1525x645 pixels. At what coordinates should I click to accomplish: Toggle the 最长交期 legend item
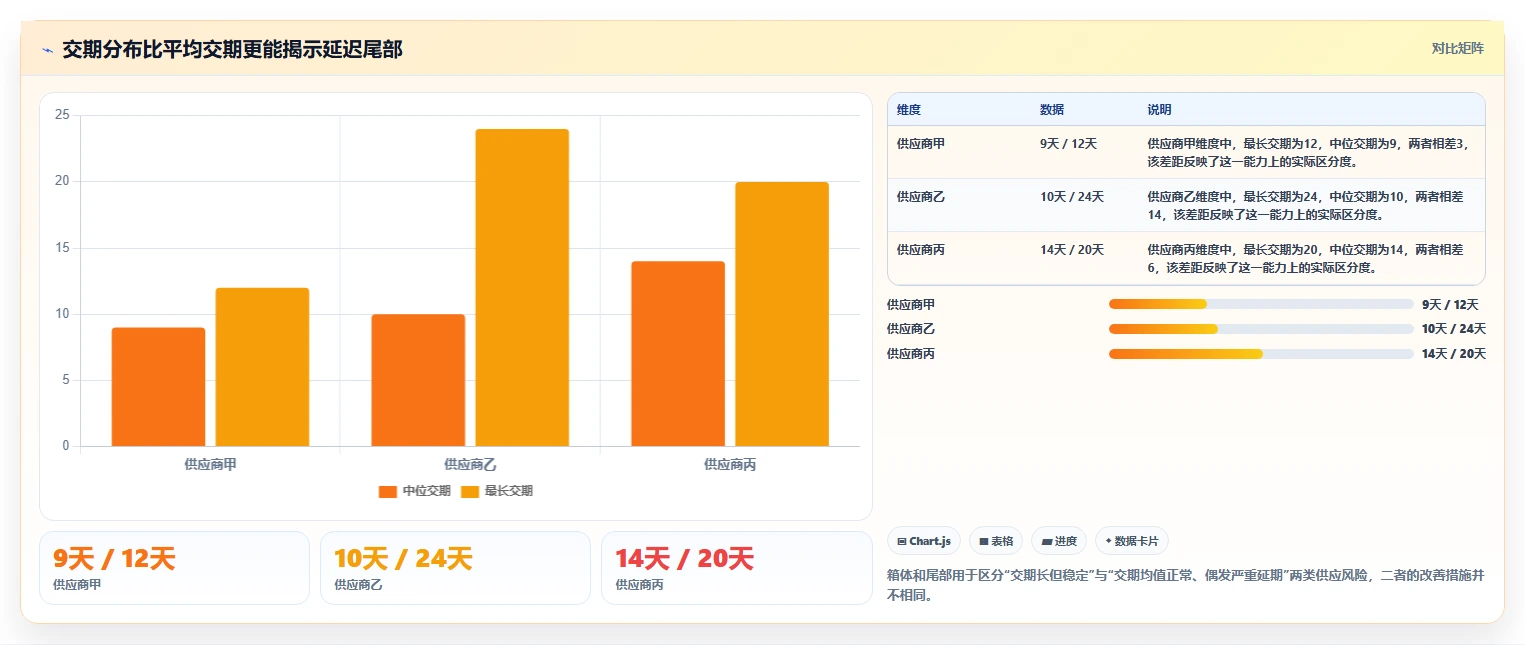pos(497,491)
